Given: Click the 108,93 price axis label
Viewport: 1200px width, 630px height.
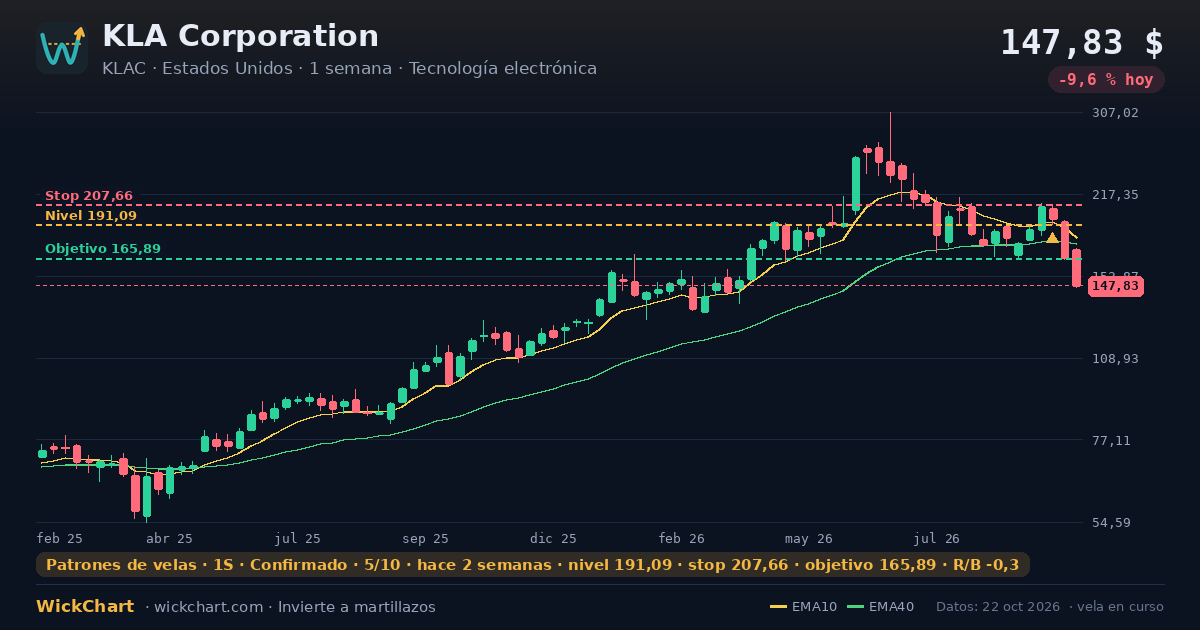Looking at the screenshot, I should point(1115,359).
